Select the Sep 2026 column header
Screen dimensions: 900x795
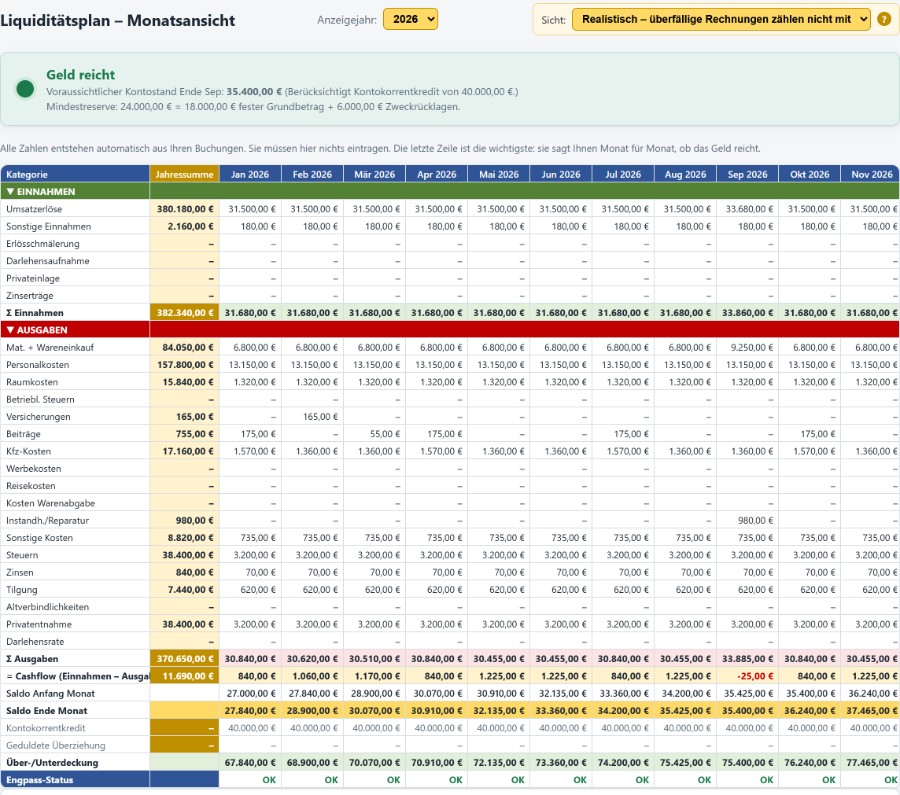(747, 174)
